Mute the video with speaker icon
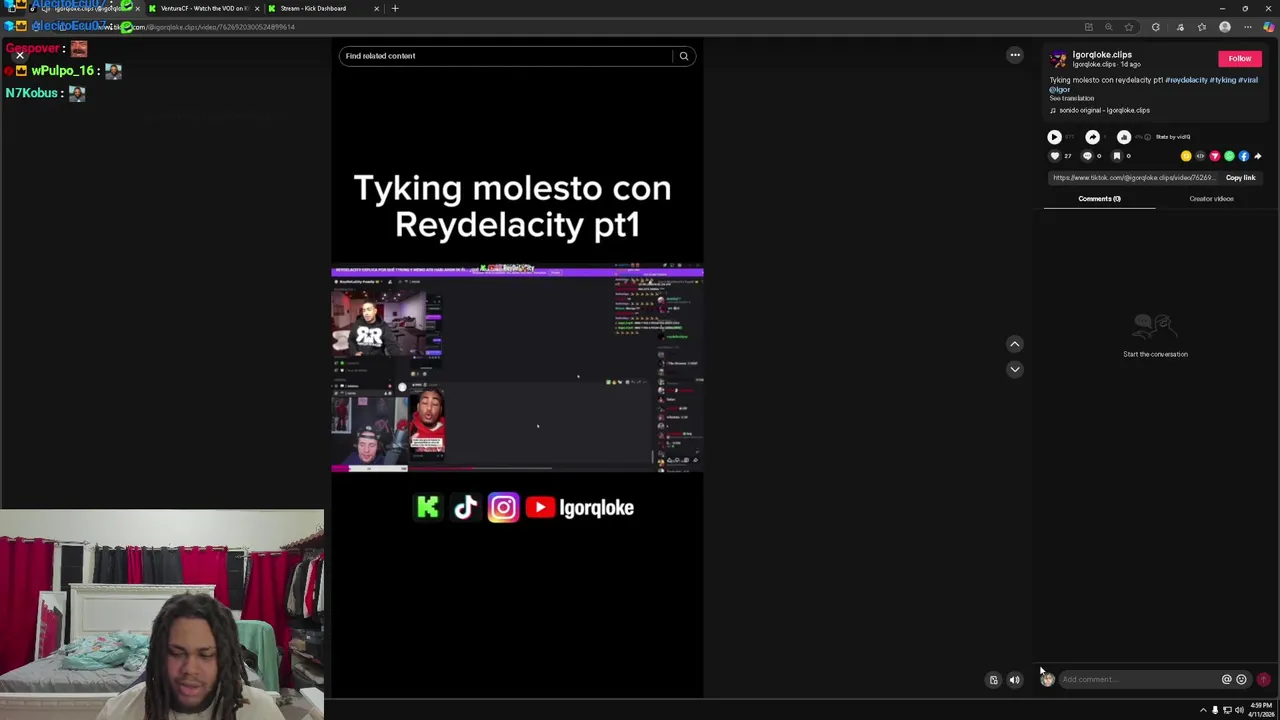This screenshot has height=720, width=1280. tap(1014, 680)
